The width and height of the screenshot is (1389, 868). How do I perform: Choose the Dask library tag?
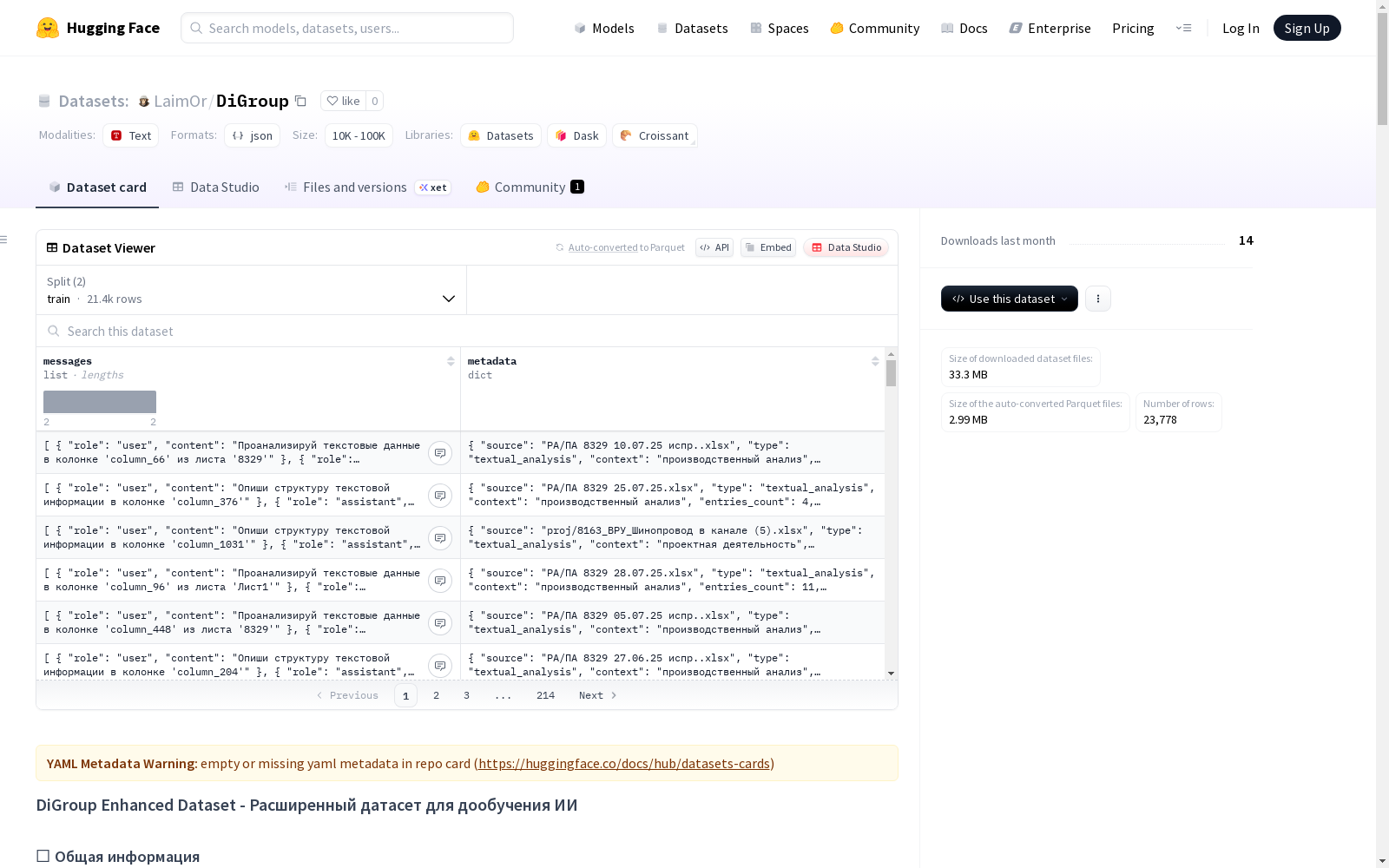(x=576, y=135)
